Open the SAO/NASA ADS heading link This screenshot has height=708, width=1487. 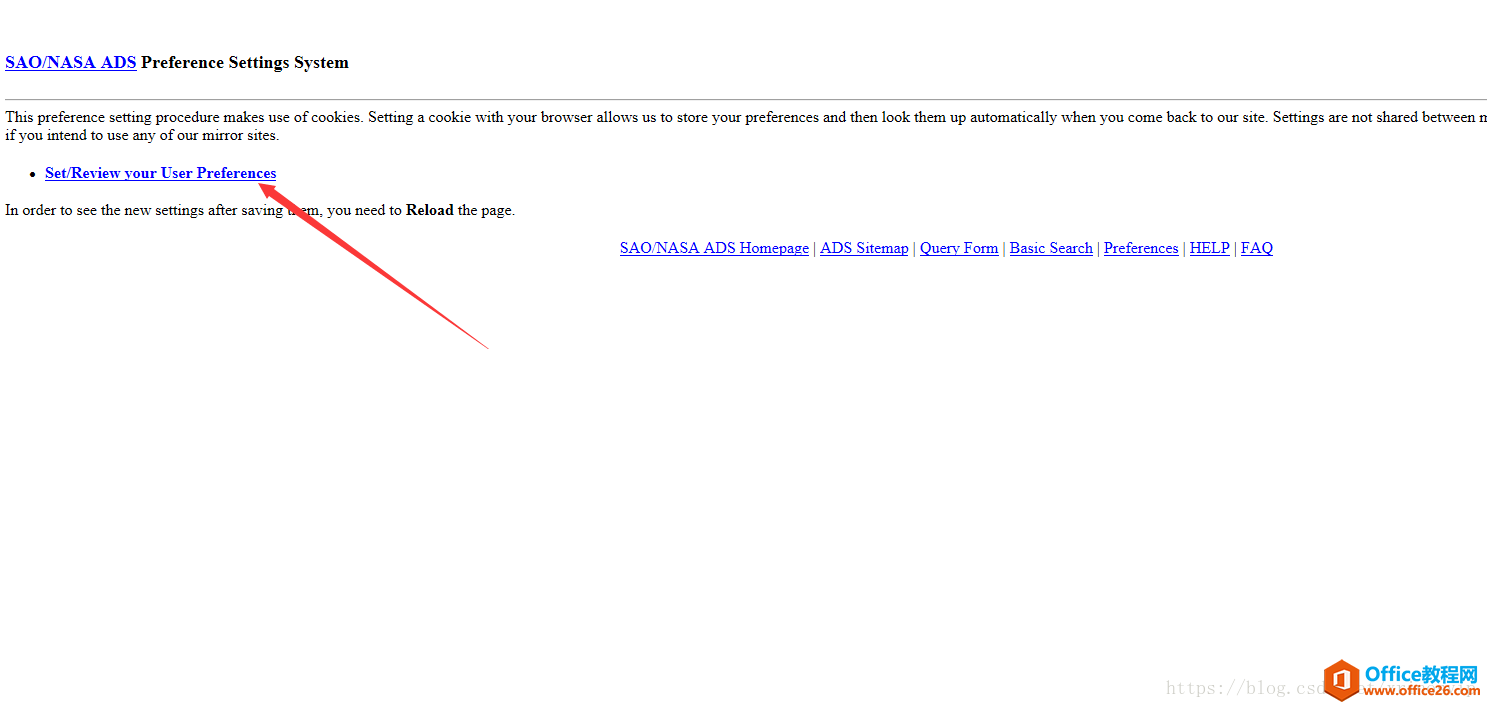tap(71, 62)
